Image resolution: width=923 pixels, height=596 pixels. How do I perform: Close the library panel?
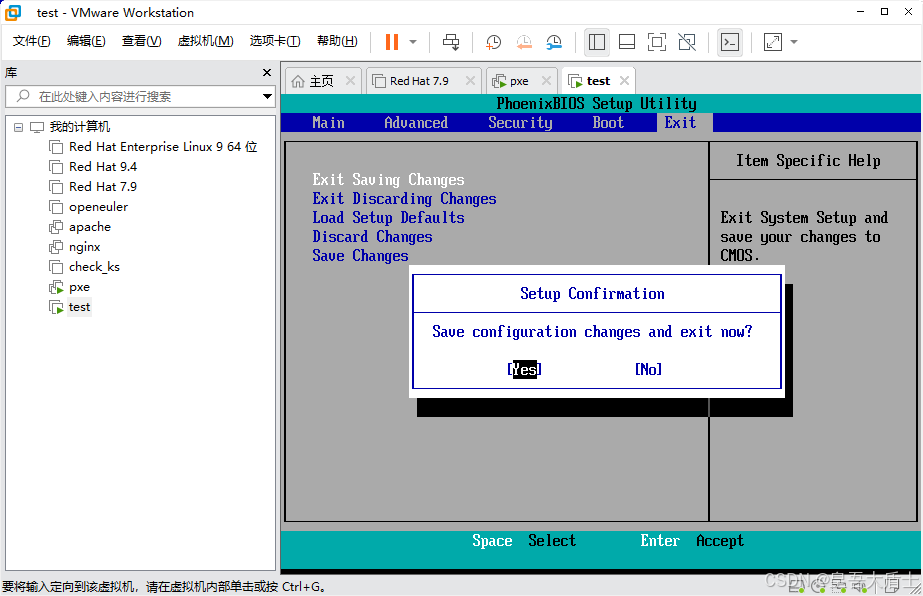[267, 72]
